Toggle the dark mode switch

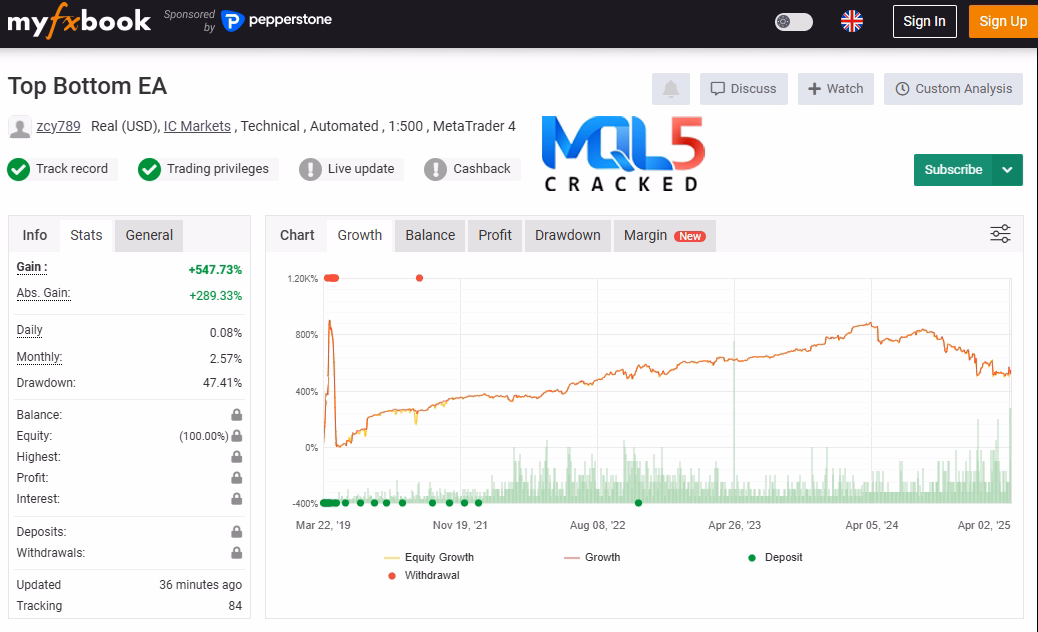[x=794, y=21]
